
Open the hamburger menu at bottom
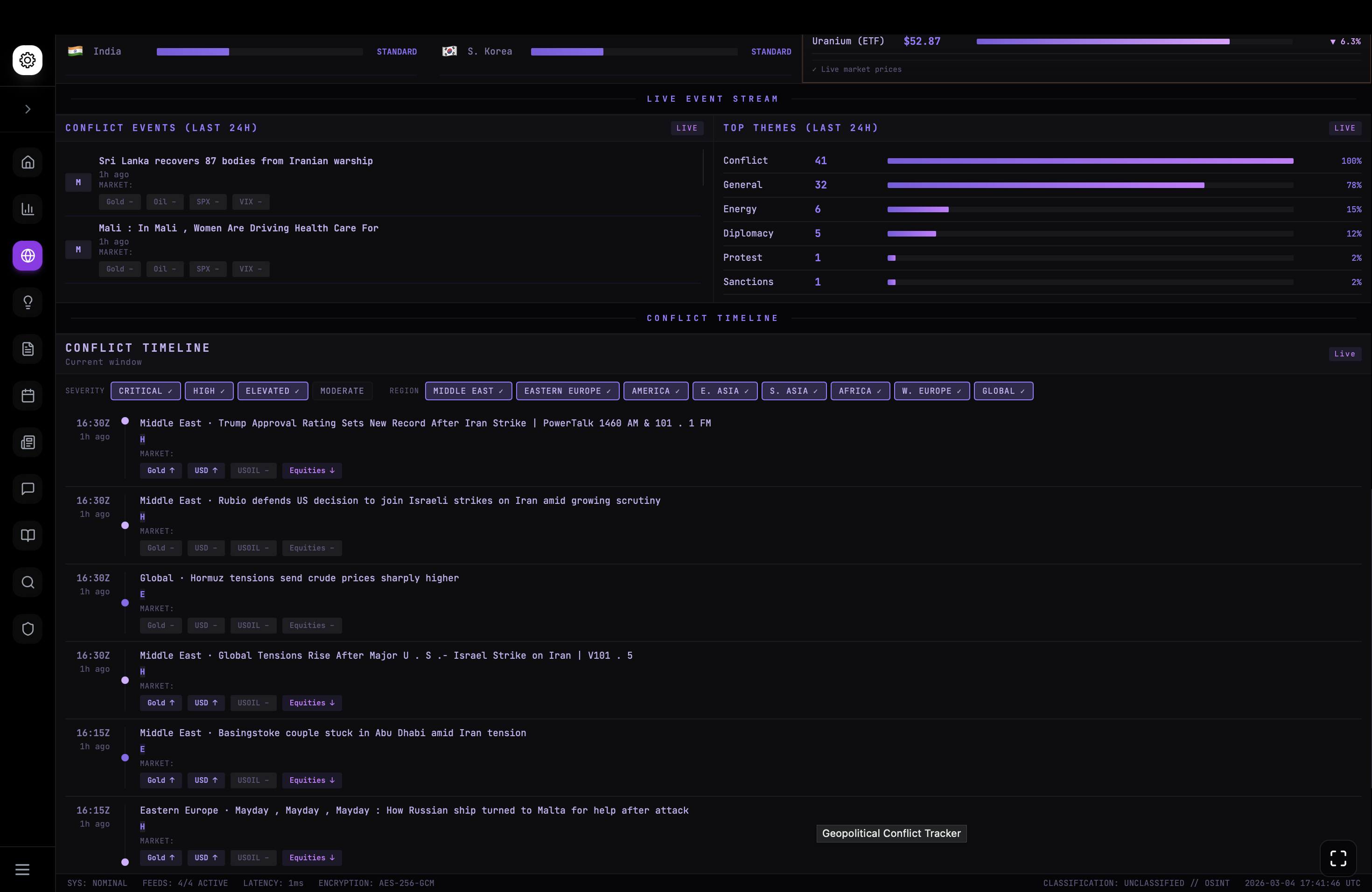click(x=22, y=870)
